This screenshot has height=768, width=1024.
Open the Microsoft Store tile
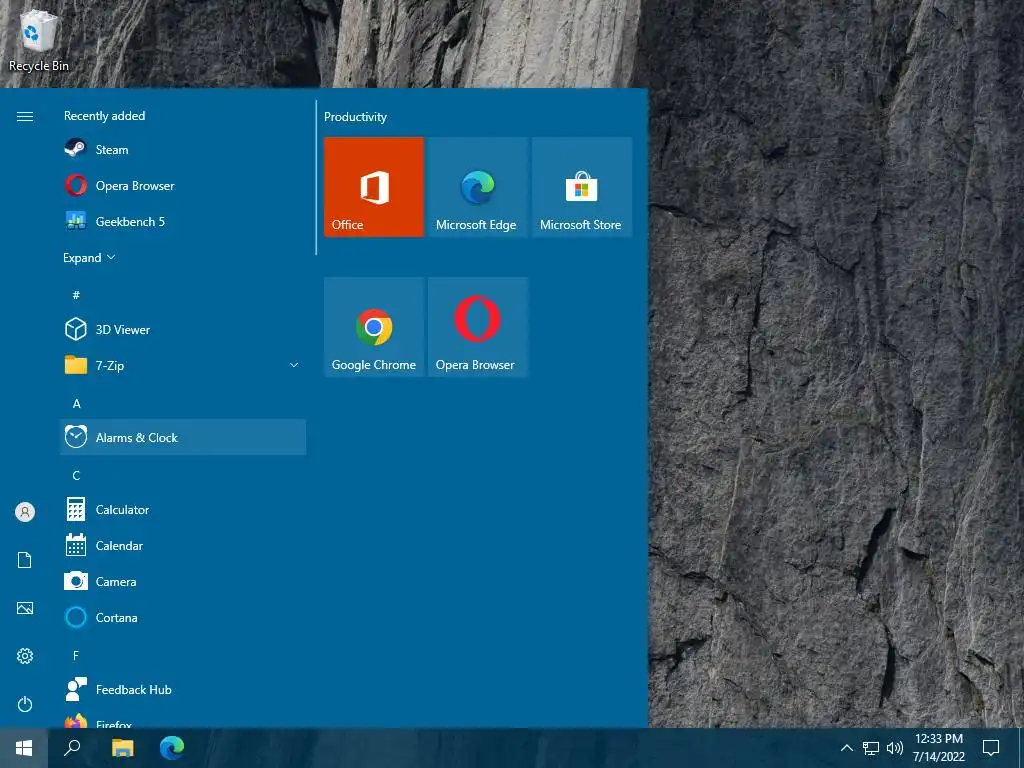click(x=581, y=187)
